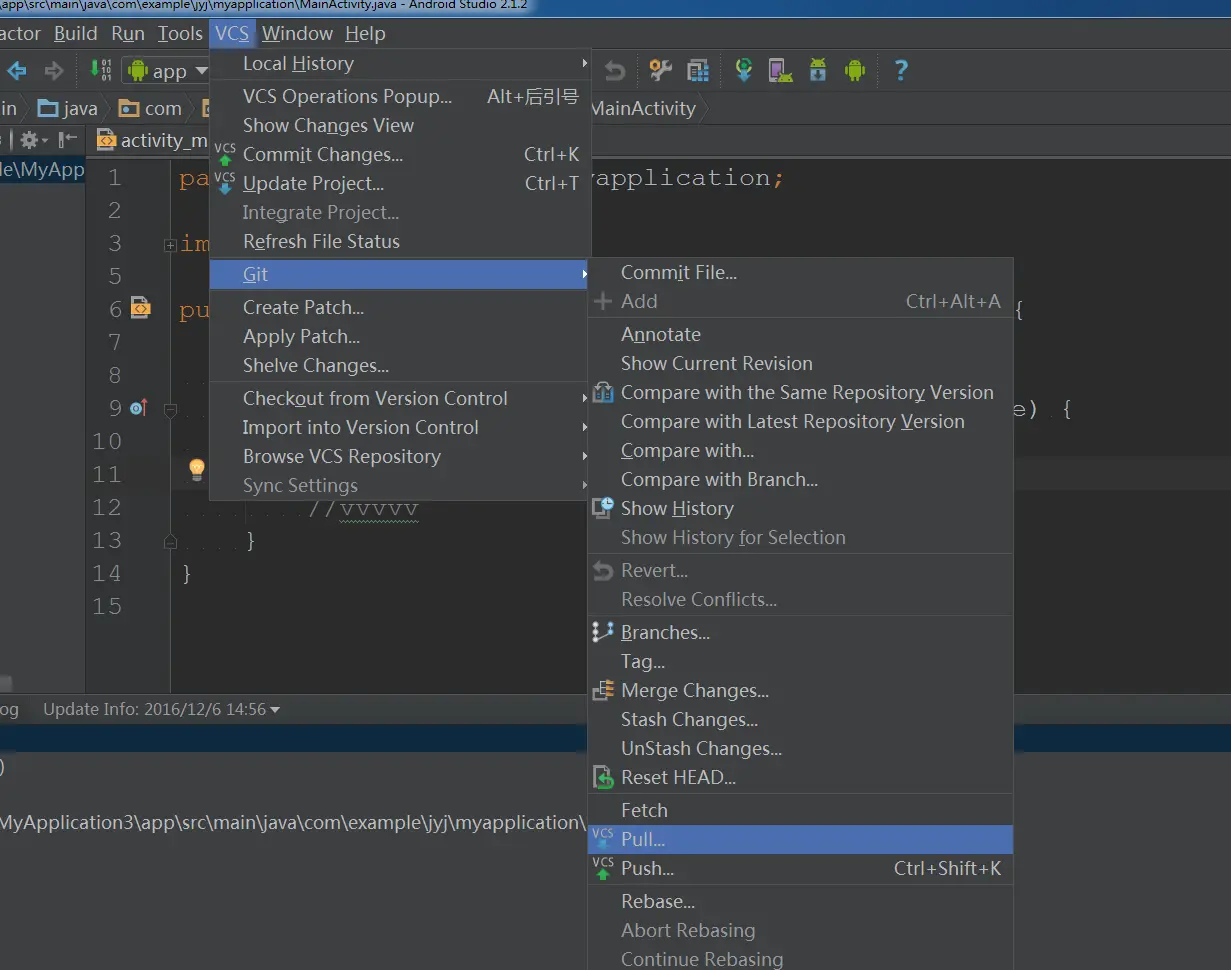This screenshot has height=970, width=1231.
Task: Choose VCS Operations Popup entry
Action: pyautogui.click(x=400, y=96)
